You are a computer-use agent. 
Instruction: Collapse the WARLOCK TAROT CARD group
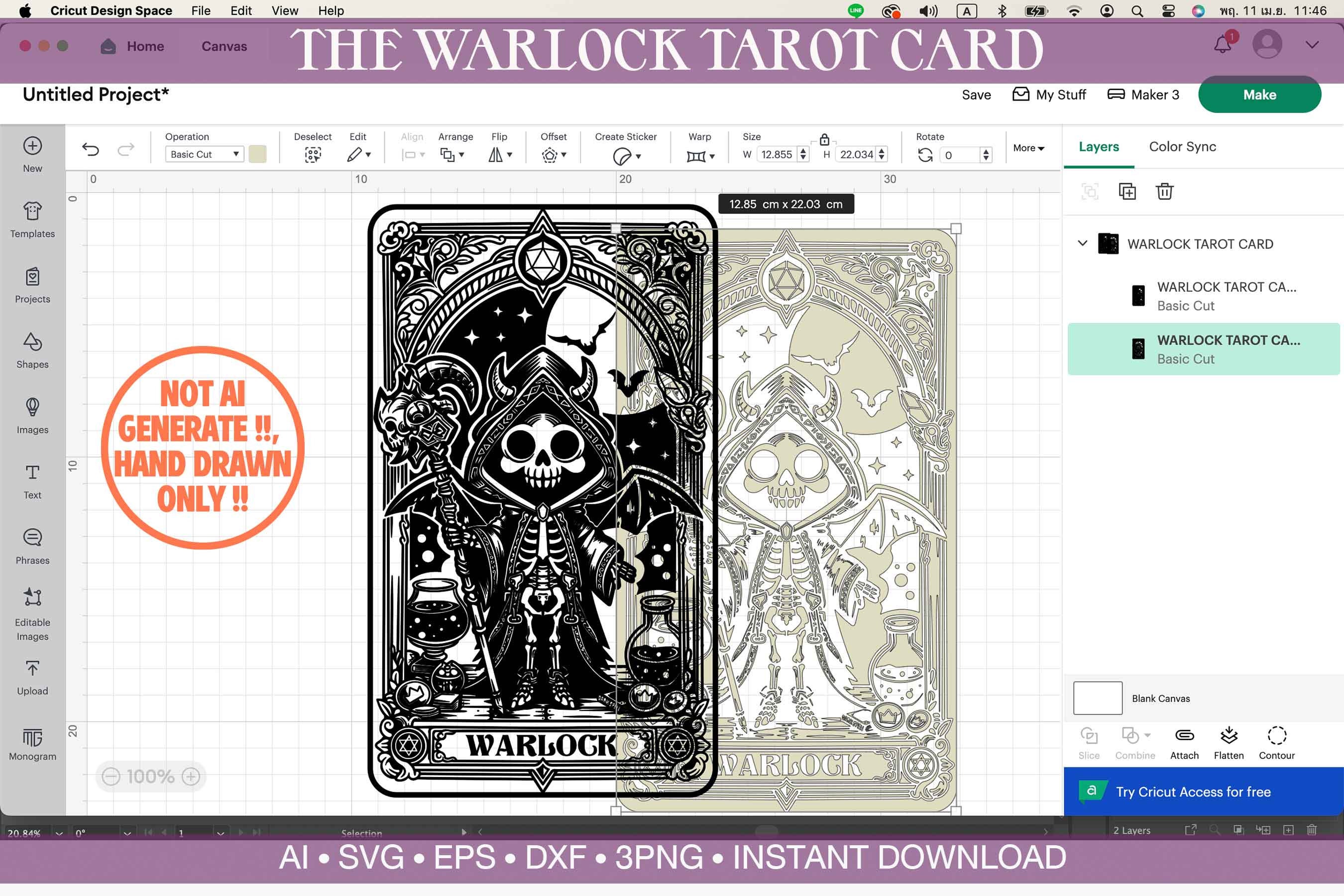tap(1082, 243)
